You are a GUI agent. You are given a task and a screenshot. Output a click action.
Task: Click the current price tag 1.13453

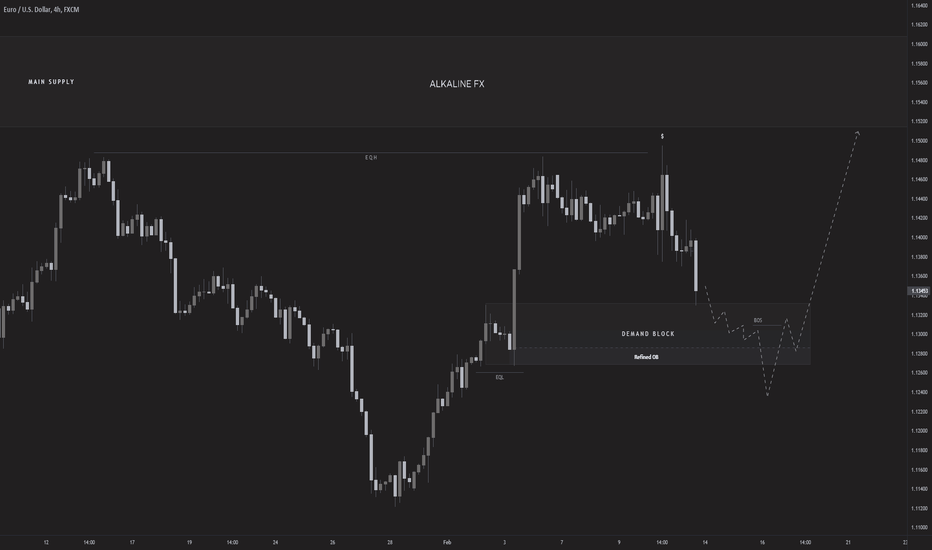pyautogui.click(x=919, y=291)
